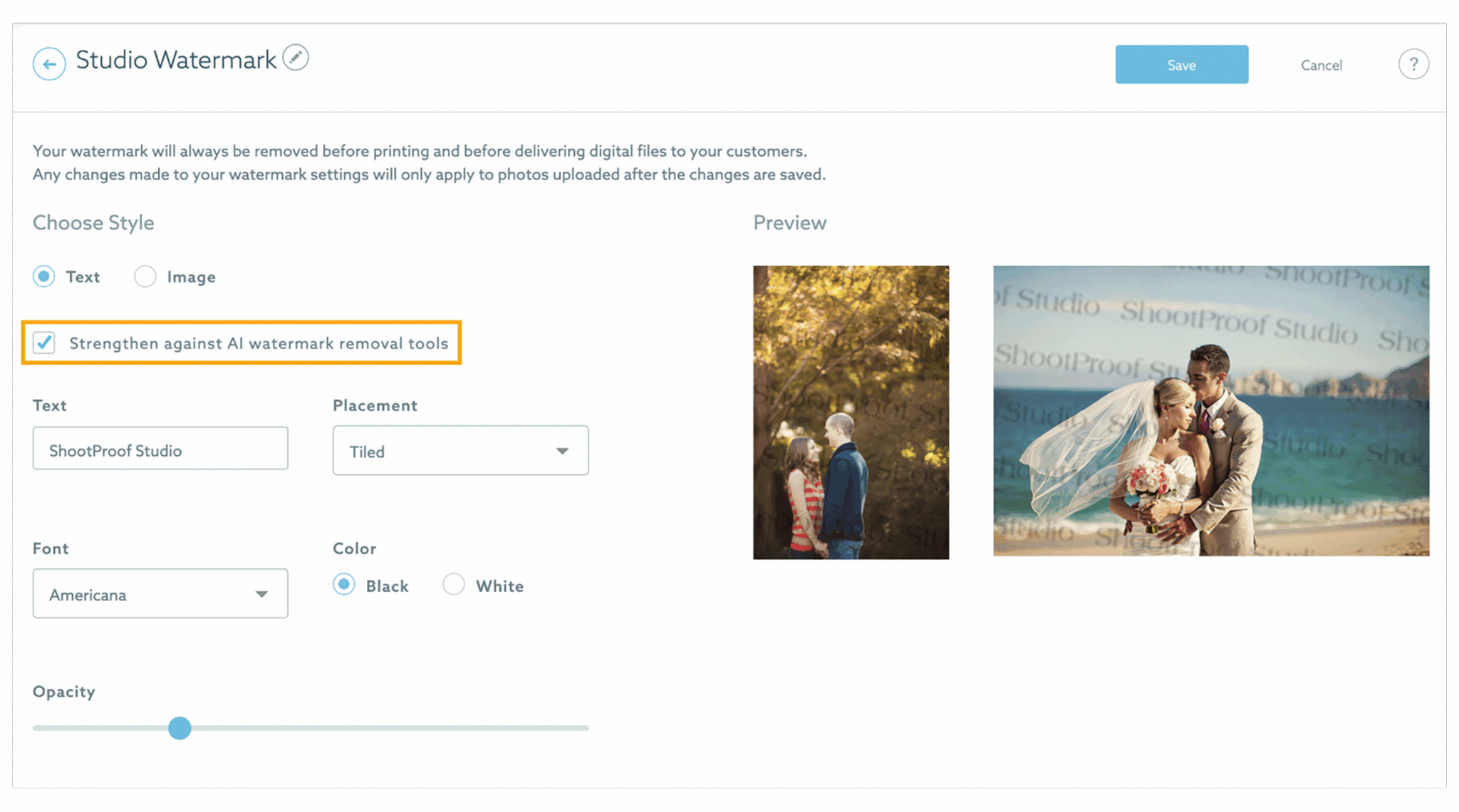Click the back arrow icon
The width and height of the screenshot is (1459, 812).
(x=49, y=64)
